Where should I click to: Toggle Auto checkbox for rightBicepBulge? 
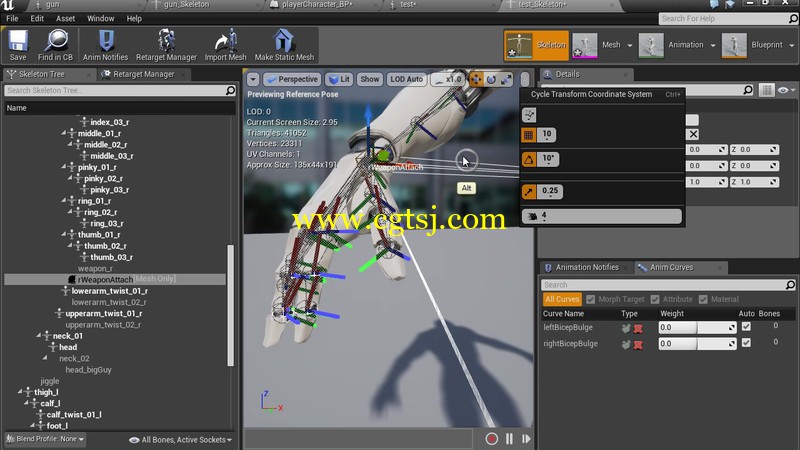click(746, 343)
